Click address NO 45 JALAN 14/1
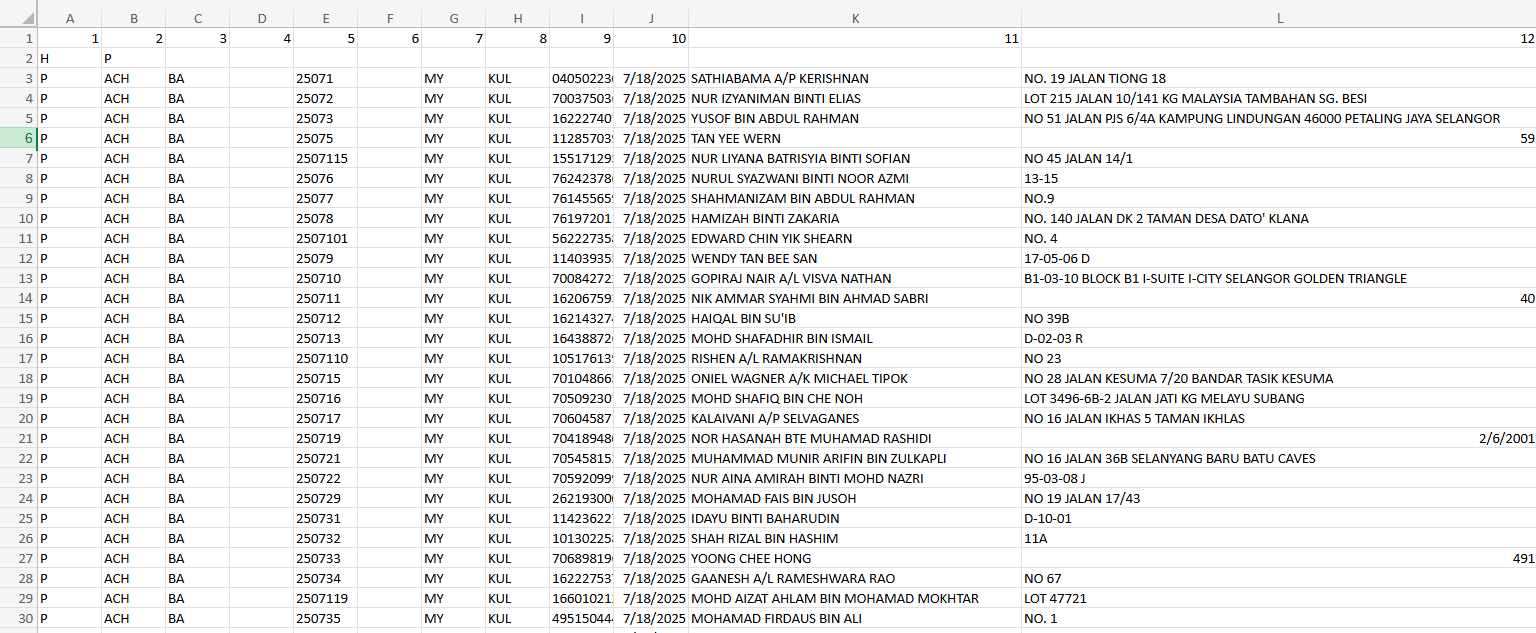 [1279, 158]
